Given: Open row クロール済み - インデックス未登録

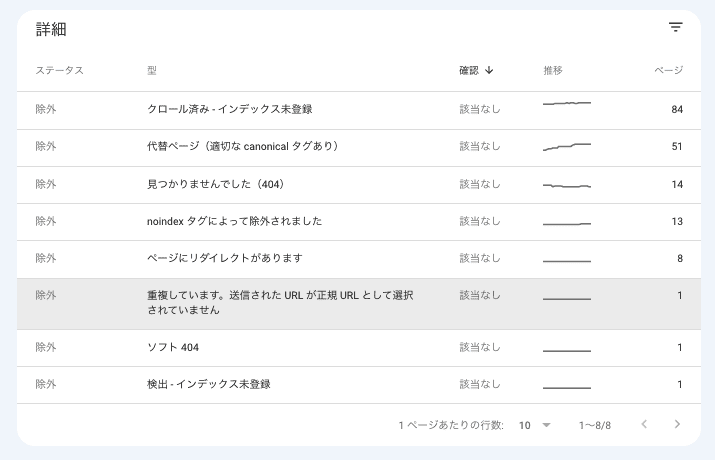Looking at the screenshot, I should [x=359, y=110].
